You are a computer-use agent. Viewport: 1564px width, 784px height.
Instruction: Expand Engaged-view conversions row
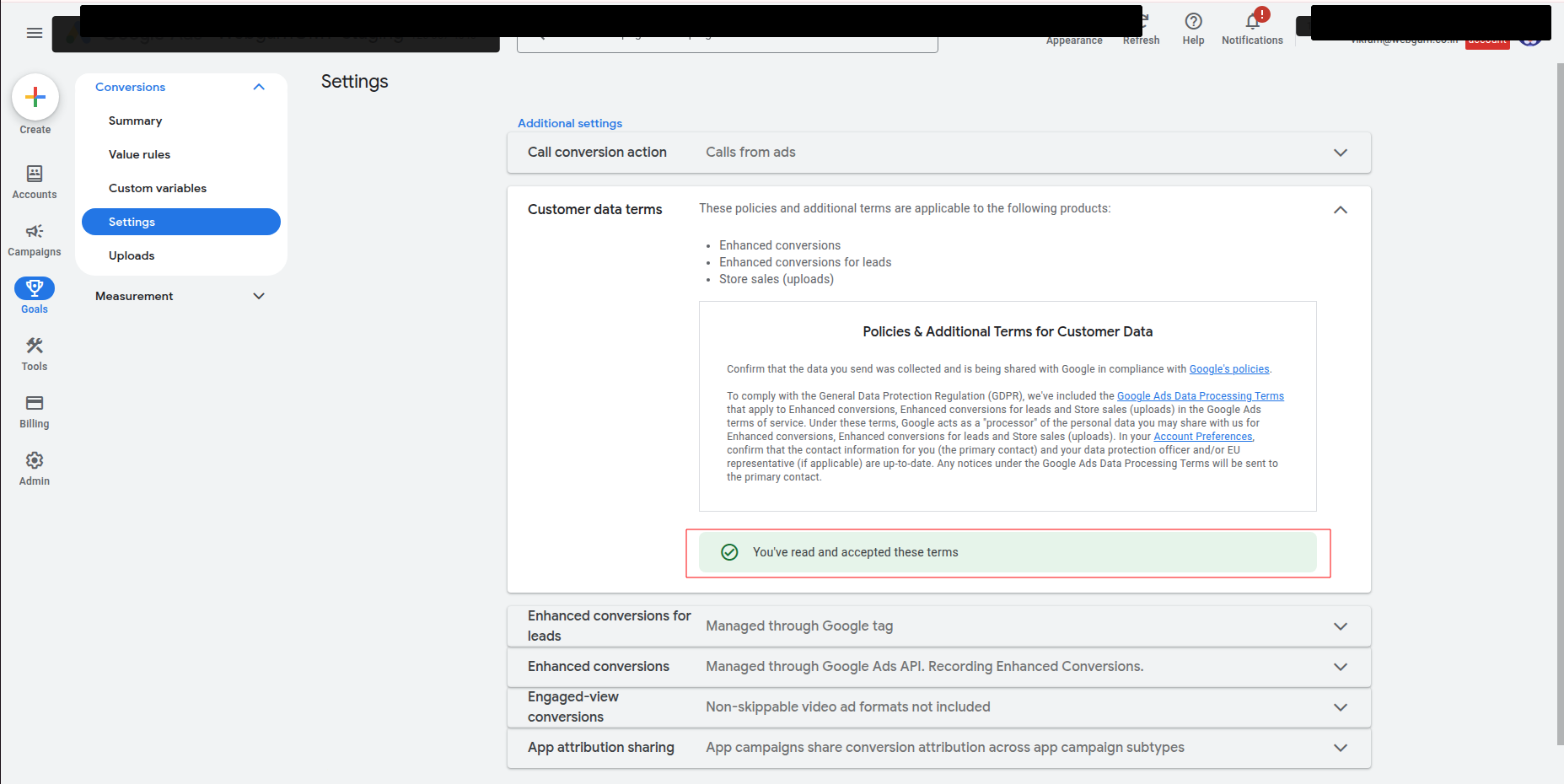[938, 707]
